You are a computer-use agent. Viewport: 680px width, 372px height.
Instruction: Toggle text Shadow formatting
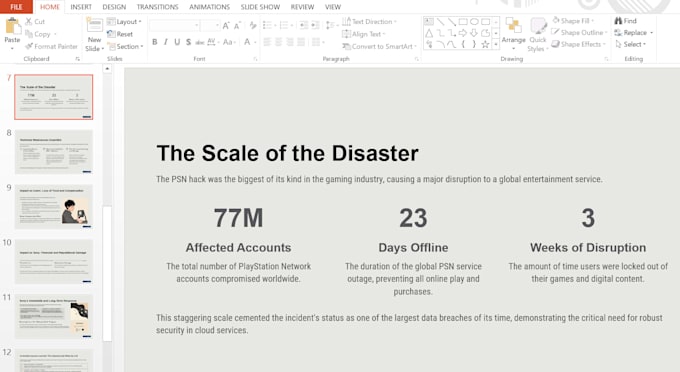188,42
